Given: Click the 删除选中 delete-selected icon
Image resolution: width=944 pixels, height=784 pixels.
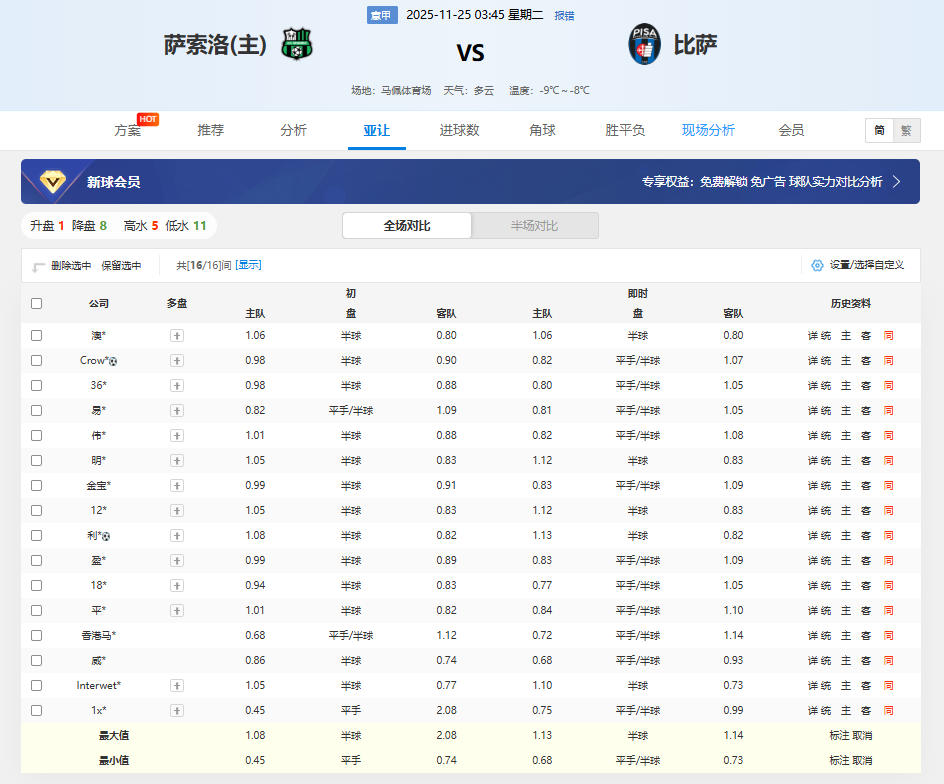Looking at the screenshot, I should tap(39, 266).
